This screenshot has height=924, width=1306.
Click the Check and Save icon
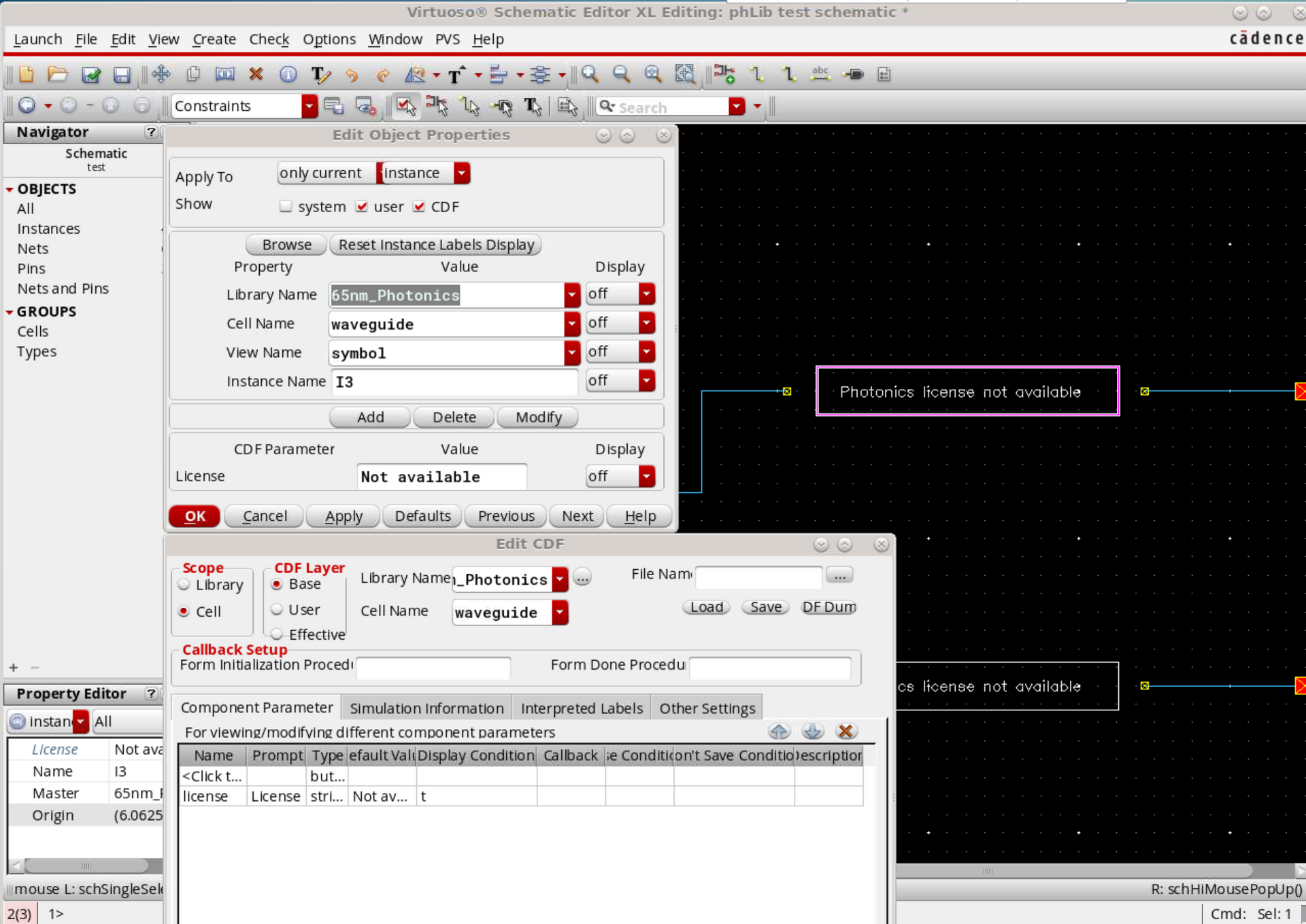pos(90,74)
